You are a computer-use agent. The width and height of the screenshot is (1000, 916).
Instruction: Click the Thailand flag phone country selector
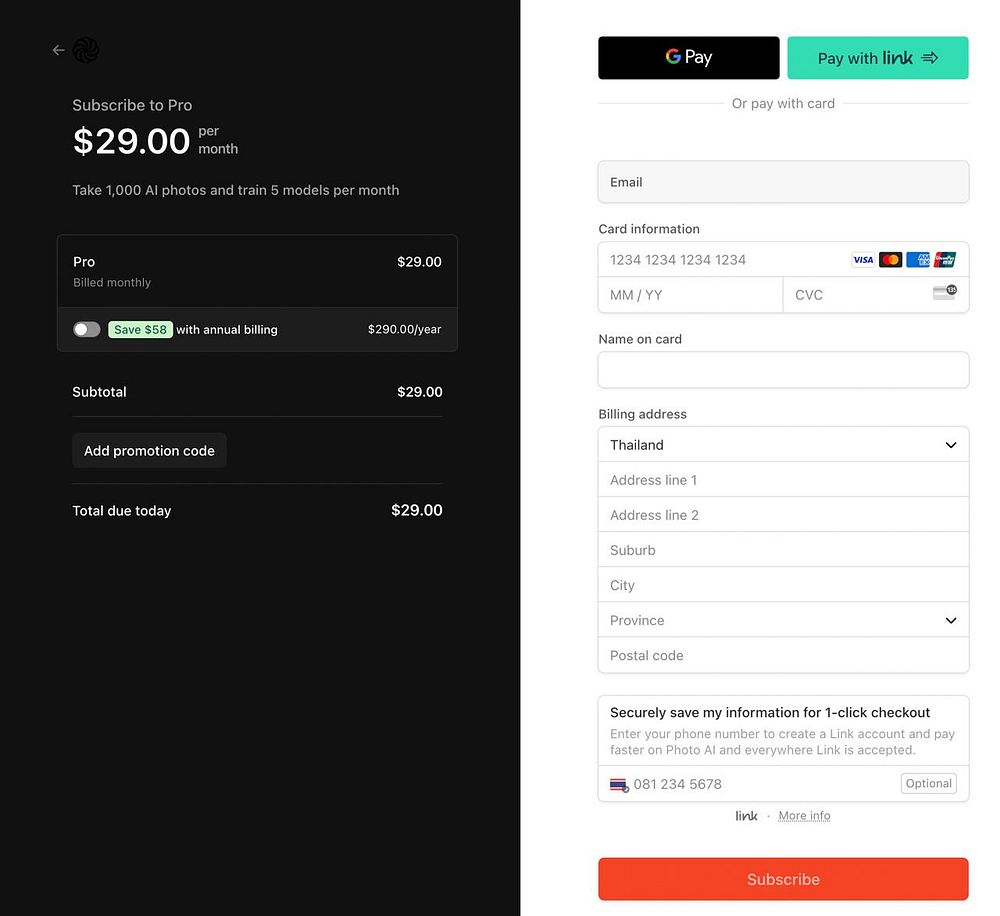click(619, 785)
